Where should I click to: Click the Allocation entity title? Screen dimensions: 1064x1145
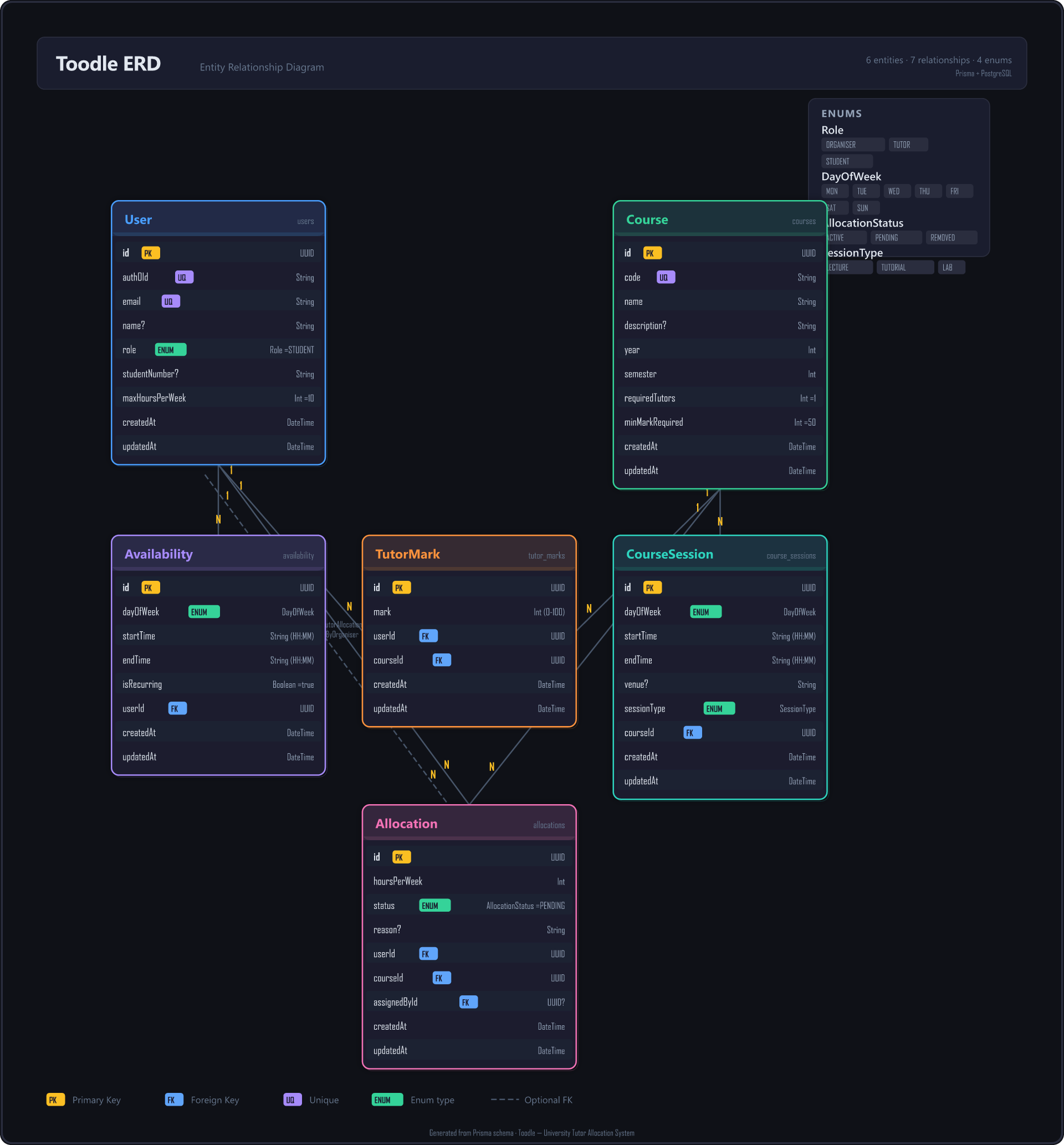[406, 824]
